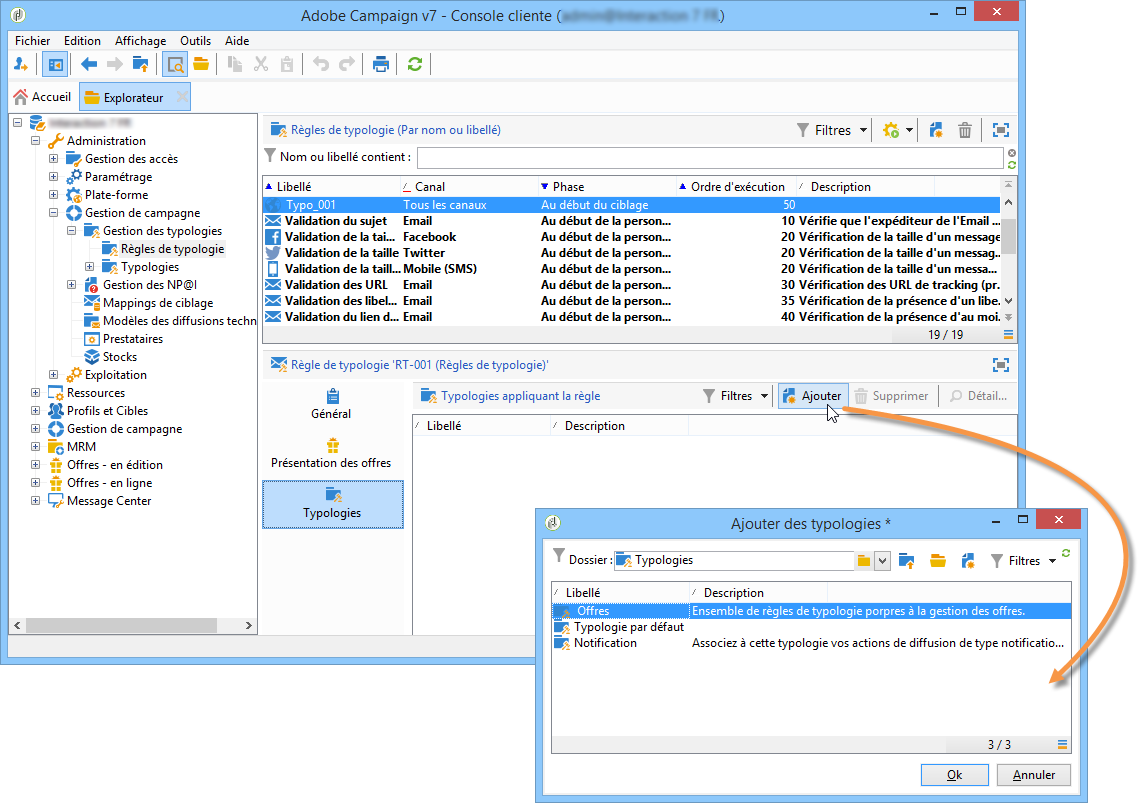Click the list configuration icon beside 19 / 19
Screen dimensions: 1139x803
pos(1008,335)
